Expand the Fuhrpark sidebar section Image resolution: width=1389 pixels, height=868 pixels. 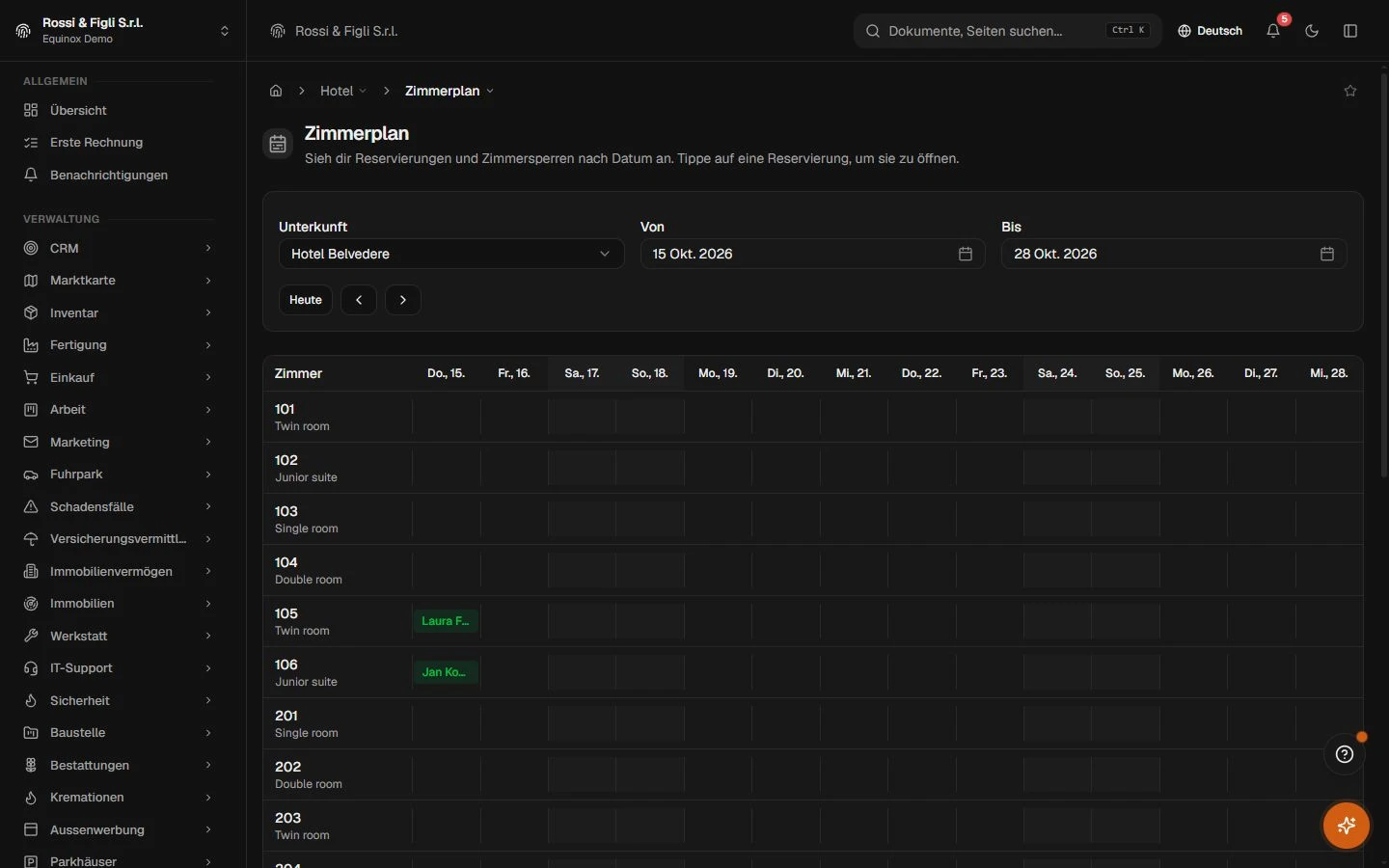click(x=118, y=475)
